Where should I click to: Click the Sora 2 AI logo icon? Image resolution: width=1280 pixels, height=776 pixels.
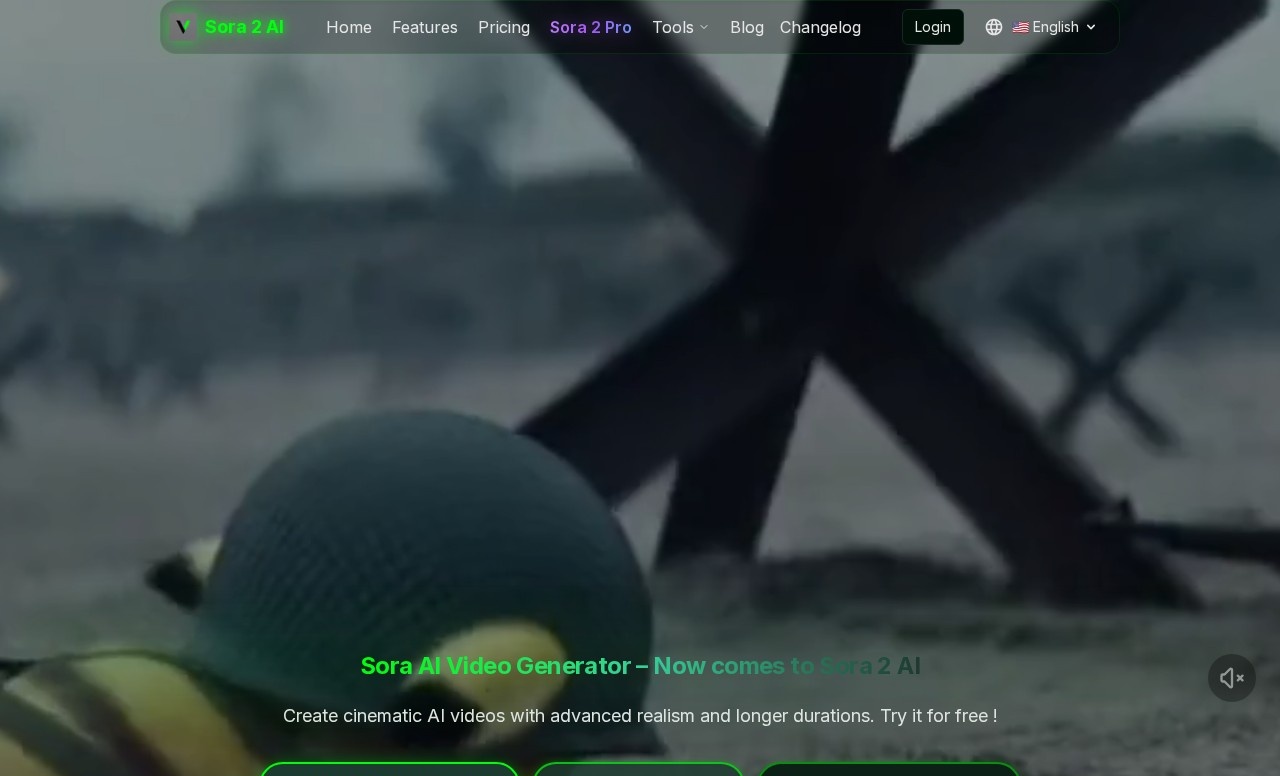183,27
